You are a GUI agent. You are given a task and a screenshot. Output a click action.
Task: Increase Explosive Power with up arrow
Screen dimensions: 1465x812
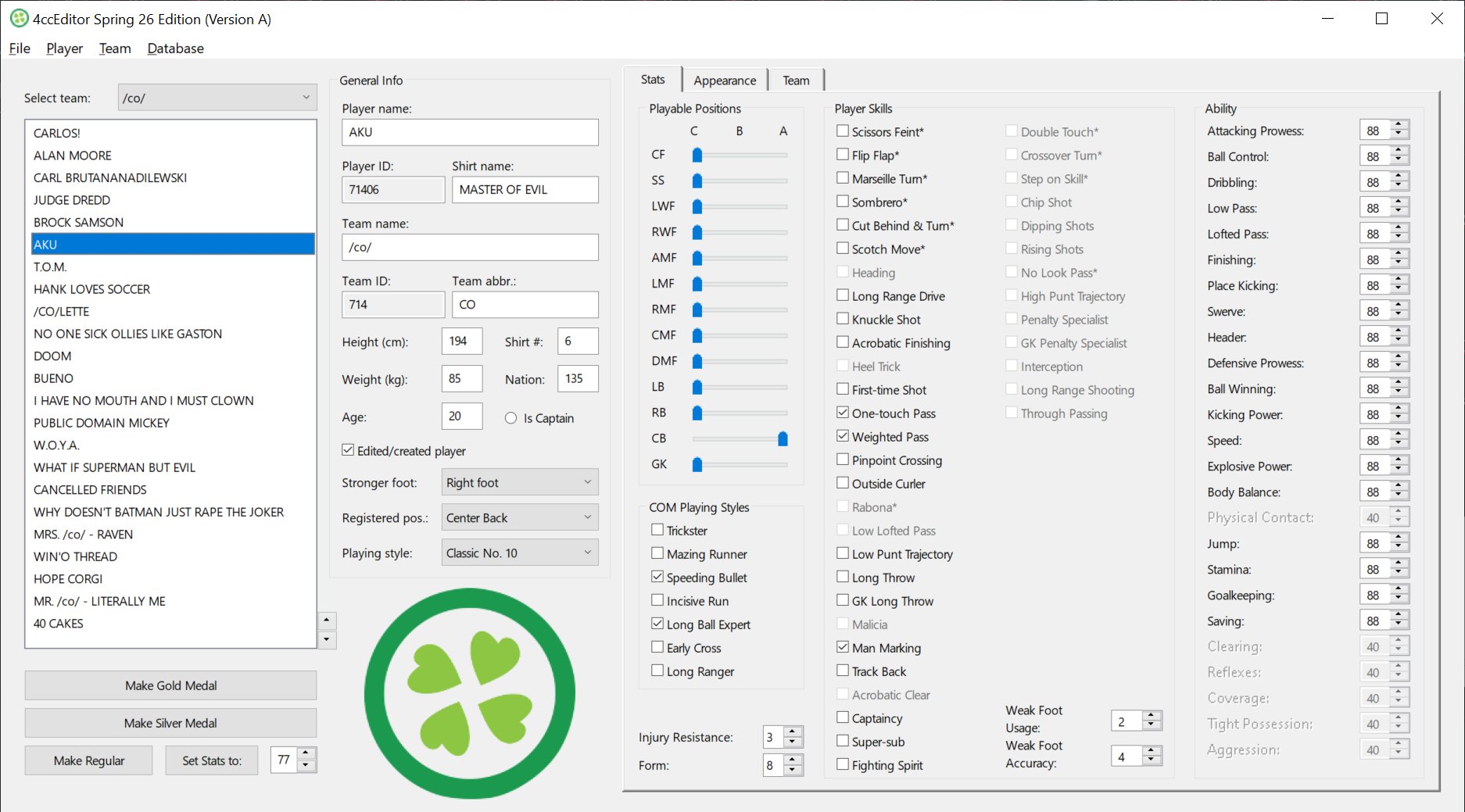(x=1400, y=461)
